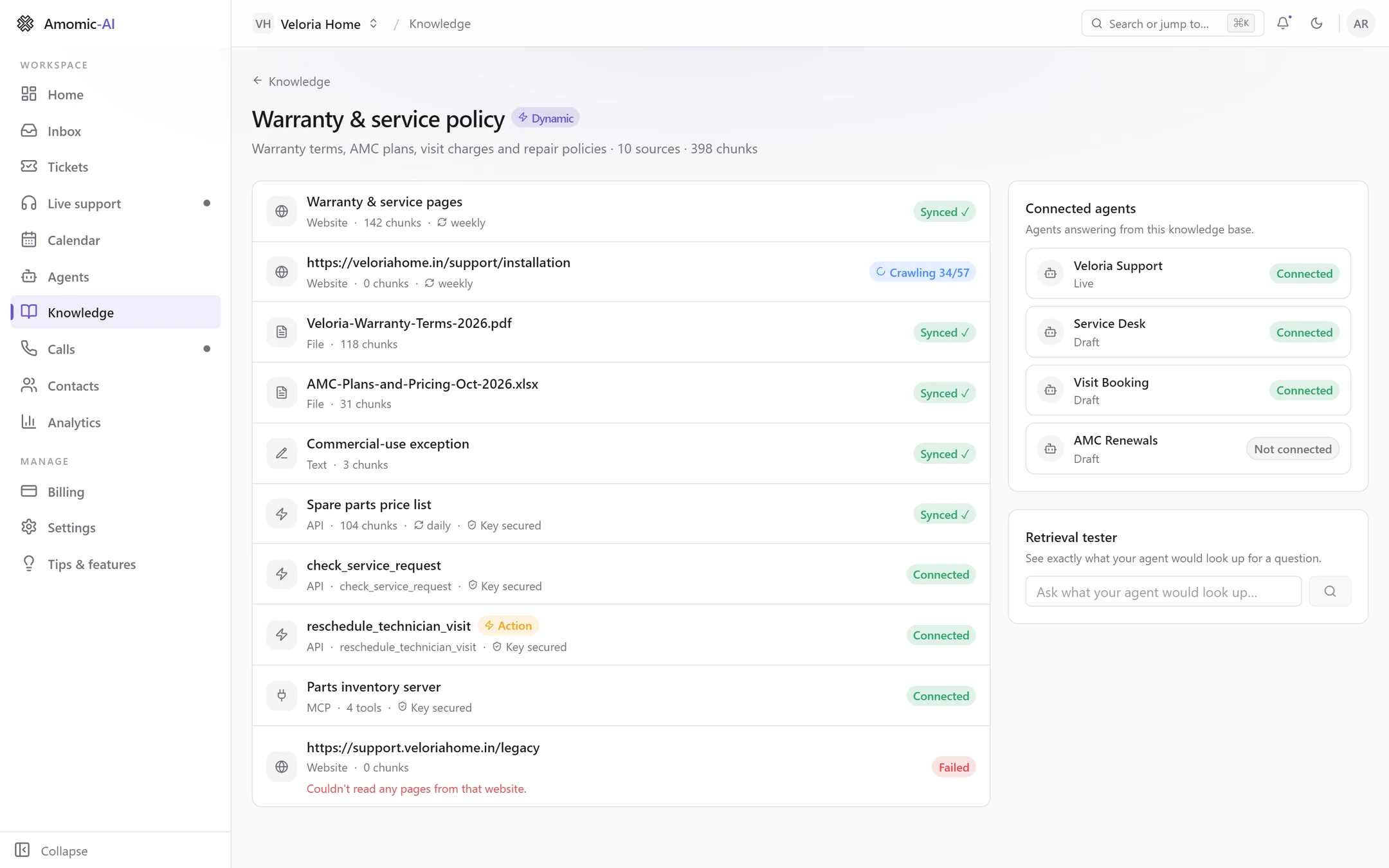Click the globe icon for the installation URL source
This screenshot has height=868, width=1389.
click(282, 272)
